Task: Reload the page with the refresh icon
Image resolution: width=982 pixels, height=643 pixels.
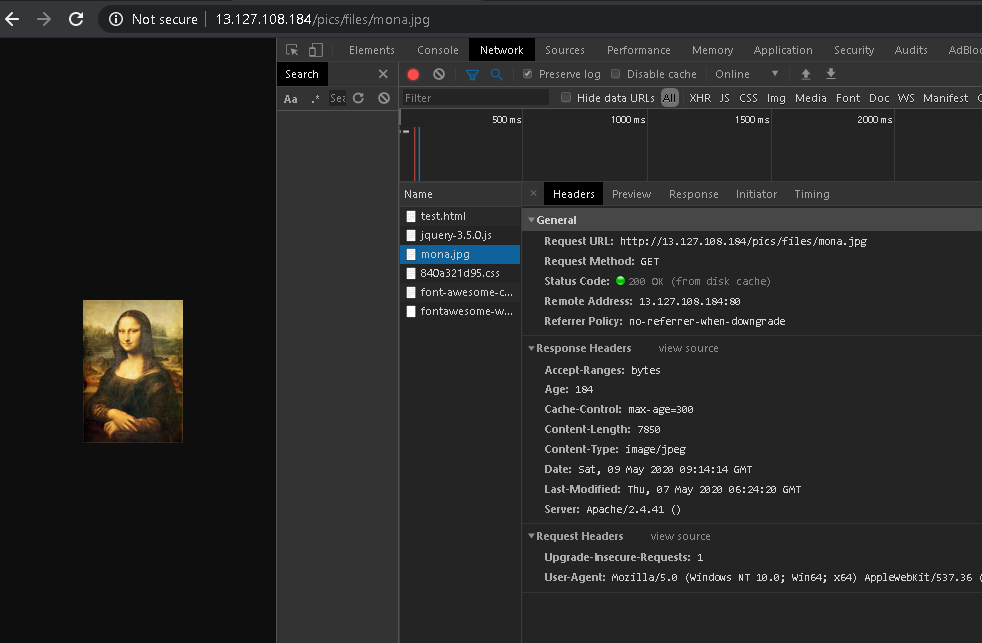Action: tap(76, 19)
